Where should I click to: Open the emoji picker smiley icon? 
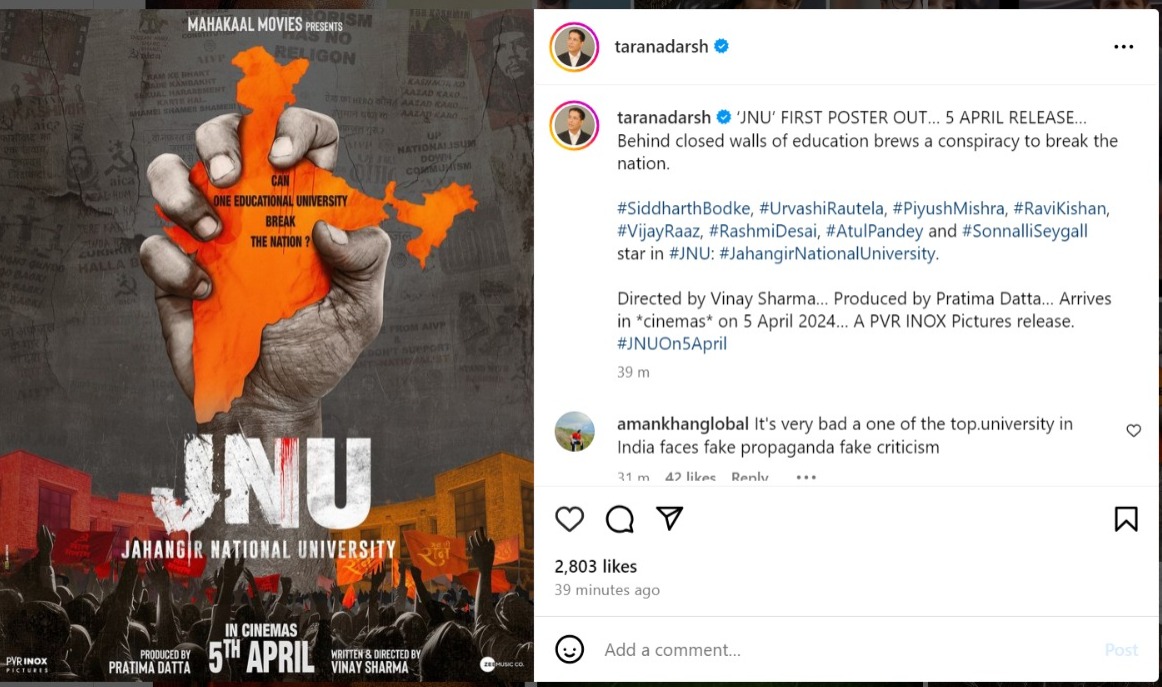[569, 649]
